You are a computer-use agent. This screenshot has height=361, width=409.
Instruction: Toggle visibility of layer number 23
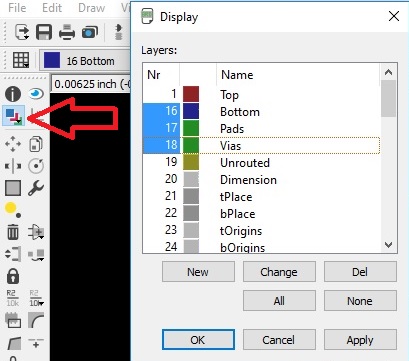coord(171,230)
